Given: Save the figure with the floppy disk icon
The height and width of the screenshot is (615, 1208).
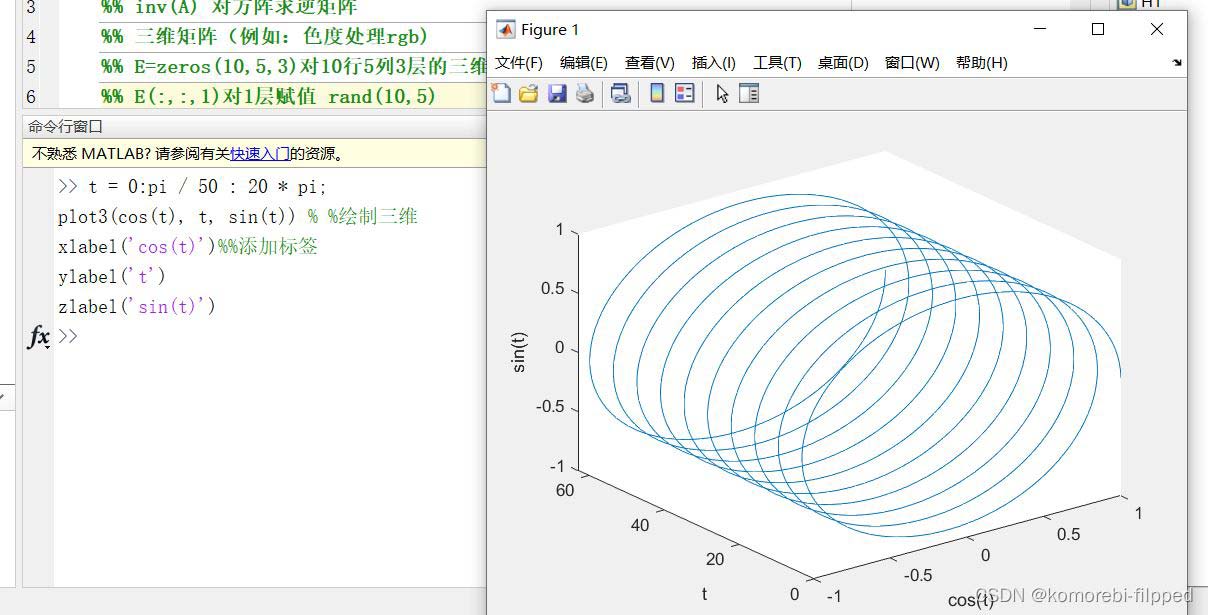Looking at the screenshot, I should coord(557,94).
